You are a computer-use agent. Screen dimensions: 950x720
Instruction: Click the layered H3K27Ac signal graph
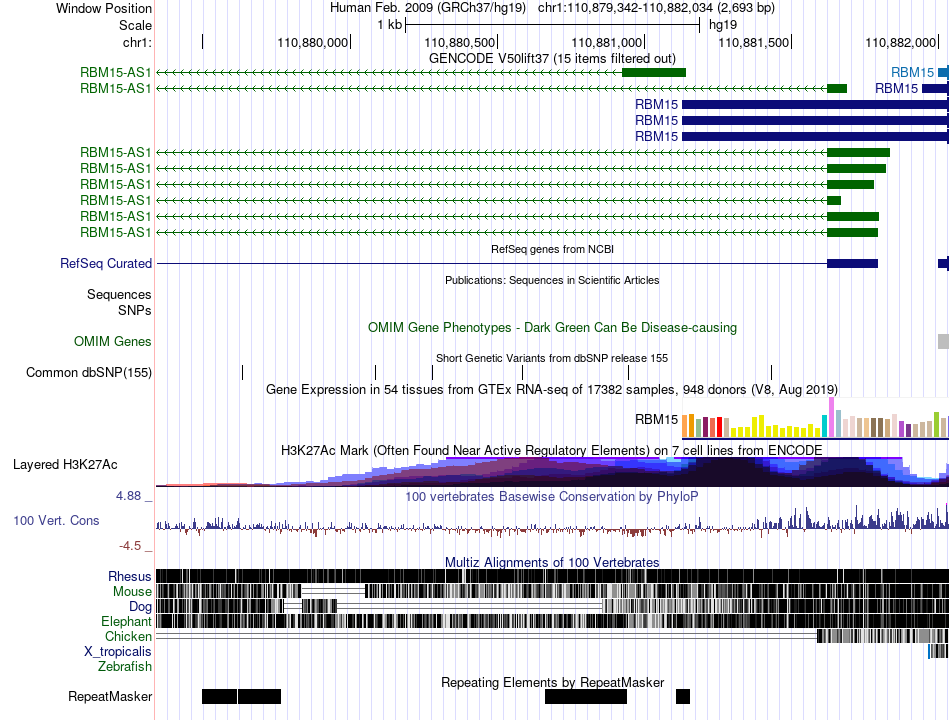552,472
